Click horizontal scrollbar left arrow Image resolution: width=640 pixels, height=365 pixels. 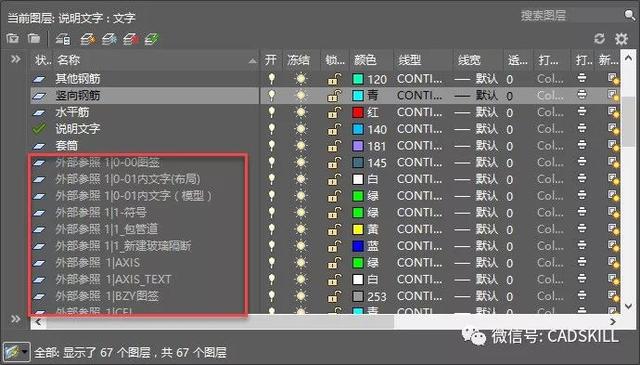click(x=38, y=322)
